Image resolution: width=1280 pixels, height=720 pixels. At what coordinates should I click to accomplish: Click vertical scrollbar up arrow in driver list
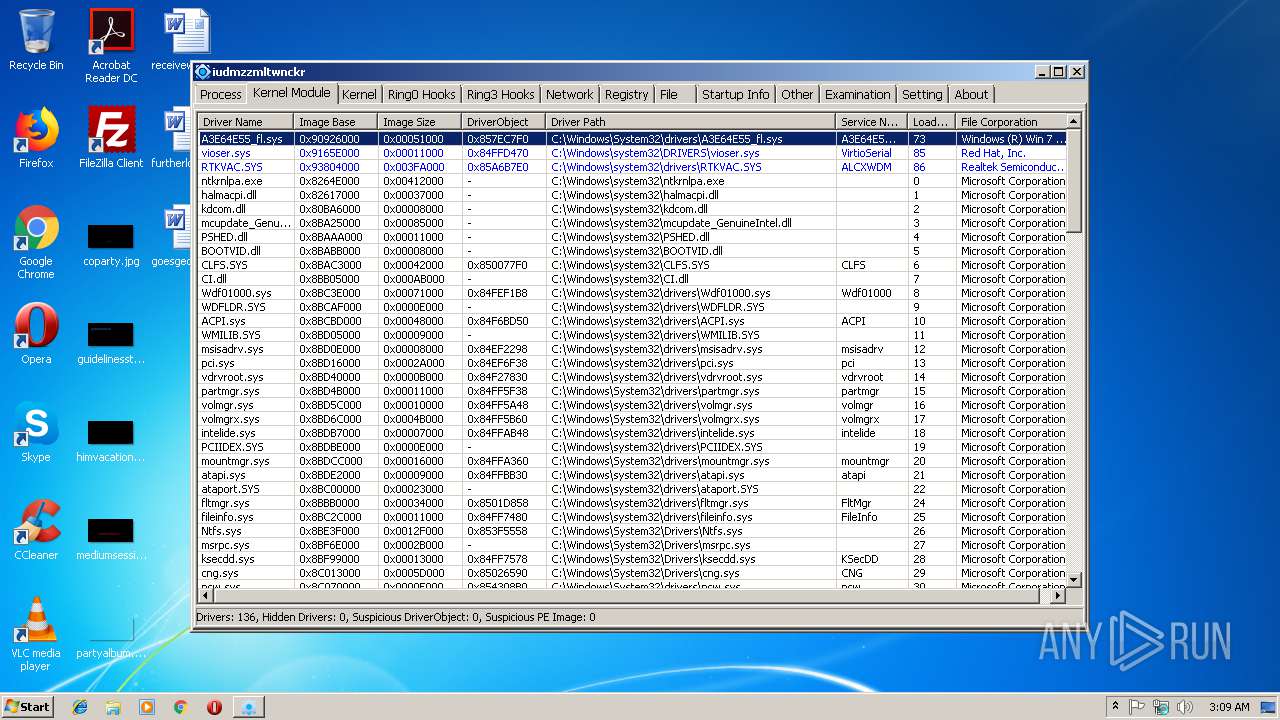(1074, 121)
